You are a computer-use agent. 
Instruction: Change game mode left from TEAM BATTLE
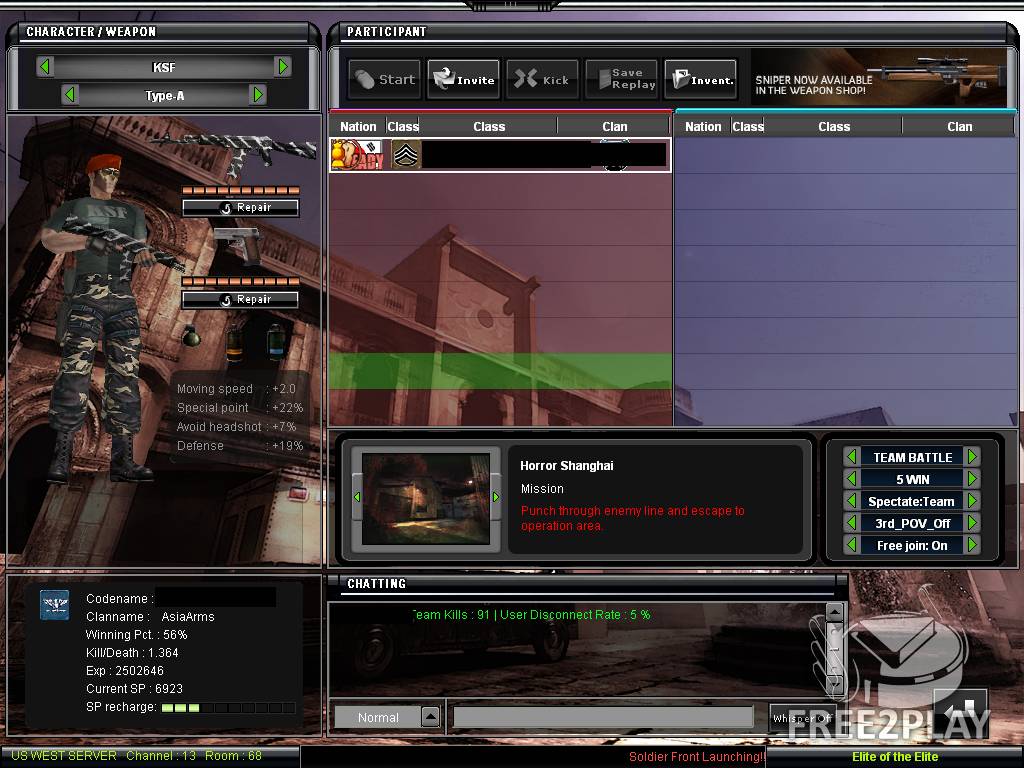(x=851, y=457)
